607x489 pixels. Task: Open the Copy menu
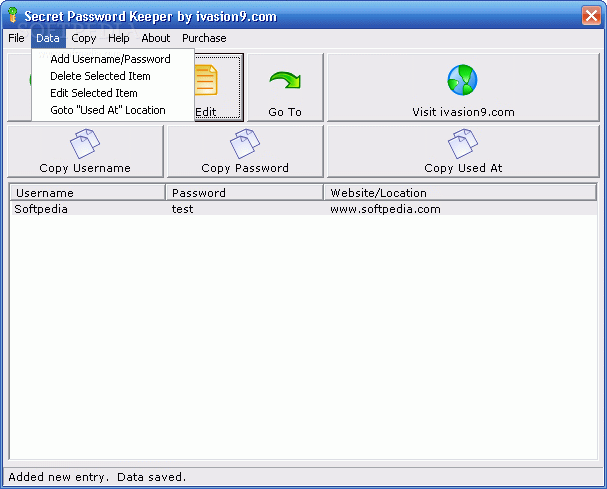point(84,38)
